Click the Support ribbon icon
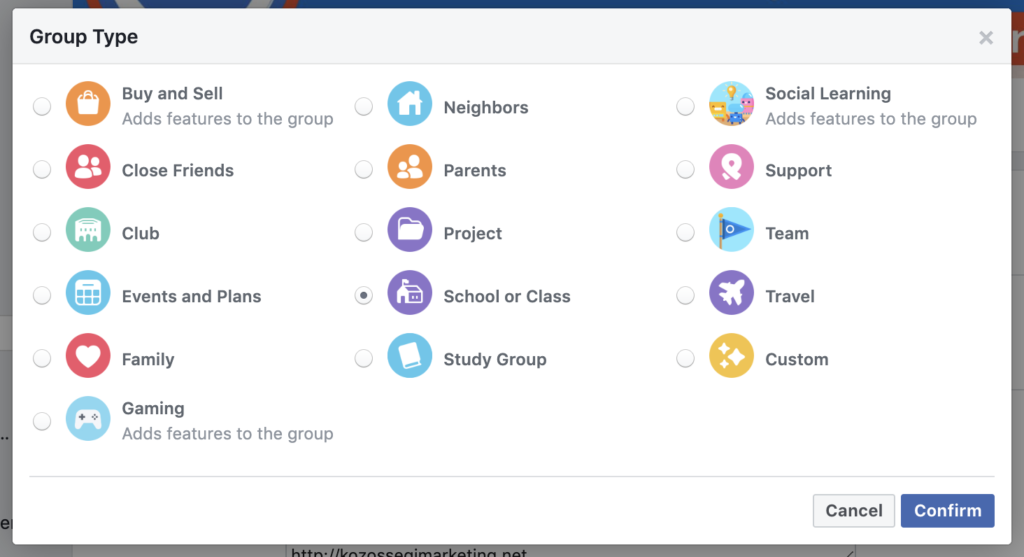Image resolution: width=1024 pixels, height=557 pixels. click(x=731, y=167)
